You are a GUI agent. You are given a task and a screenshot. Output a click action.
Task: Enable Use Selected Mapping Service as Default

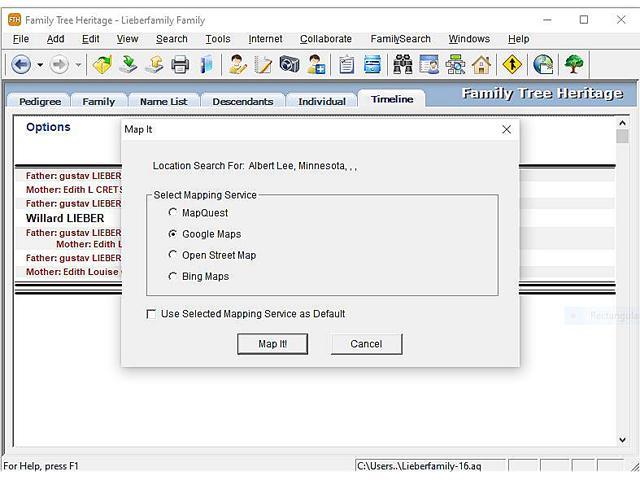[x=152, y=314]
